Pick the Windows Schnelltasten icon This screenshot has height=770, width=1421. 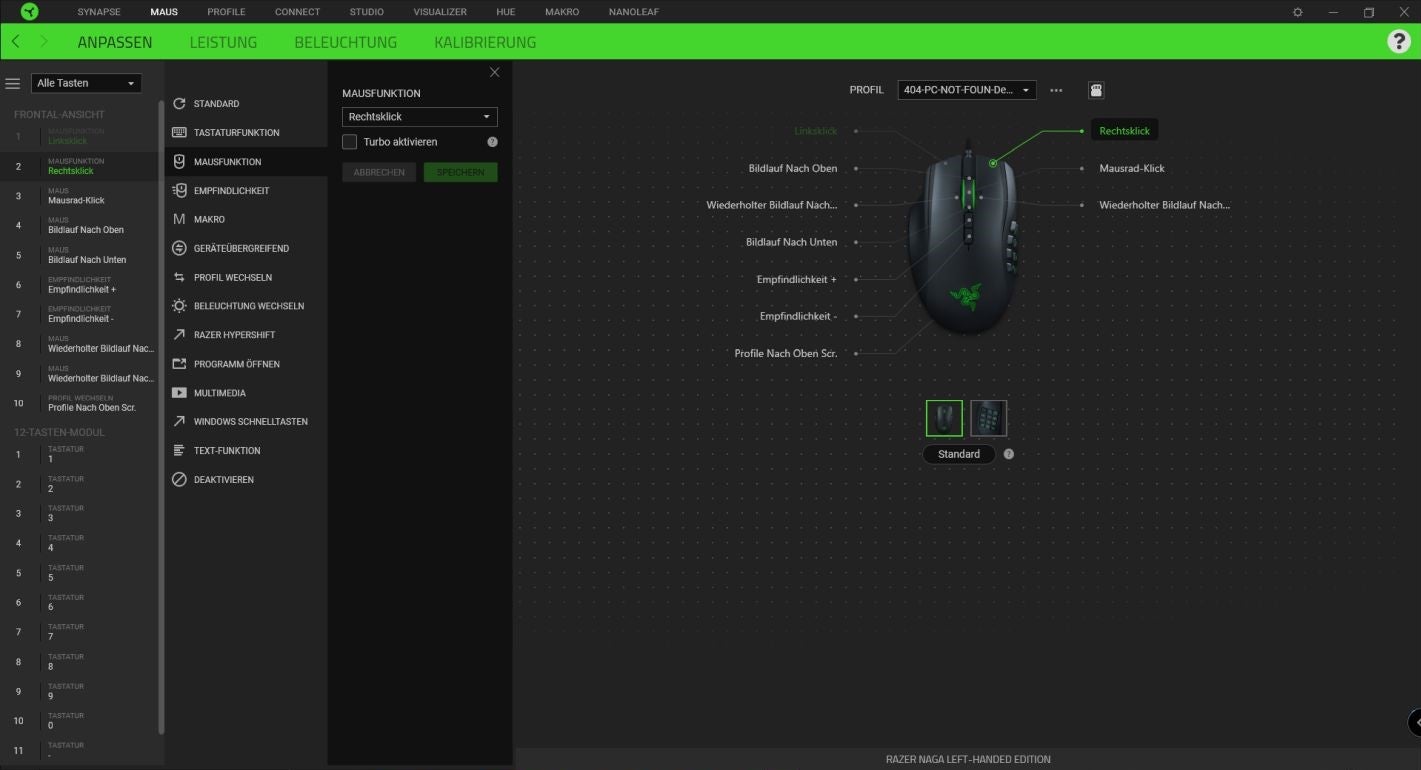[x=180, y=421]
